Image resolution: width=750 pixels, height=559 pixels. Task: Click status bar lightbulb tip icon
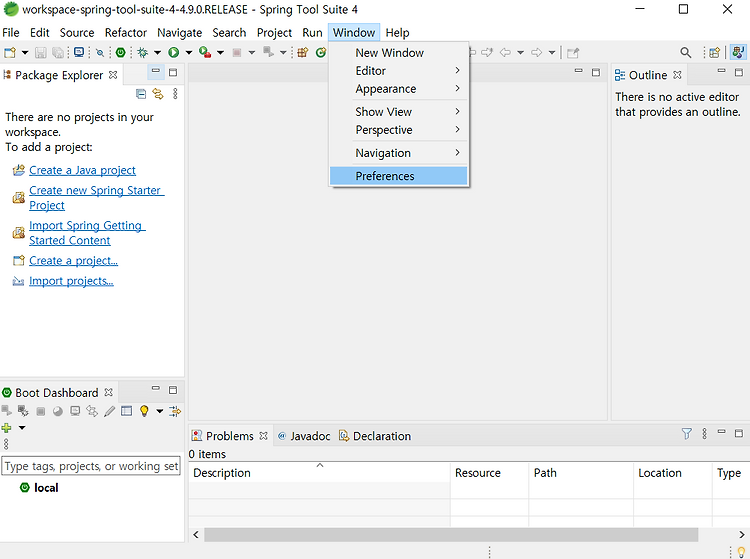coord(741,552)
